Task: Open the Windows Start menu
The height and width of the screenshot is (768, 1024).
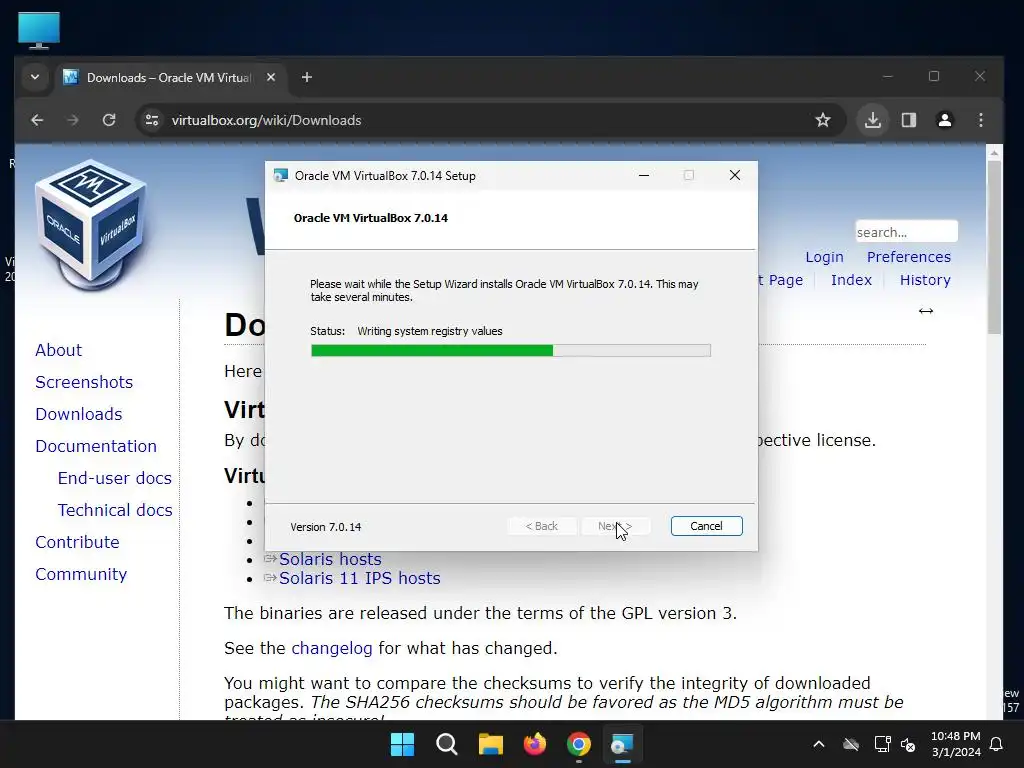Action: coord(402,744)
